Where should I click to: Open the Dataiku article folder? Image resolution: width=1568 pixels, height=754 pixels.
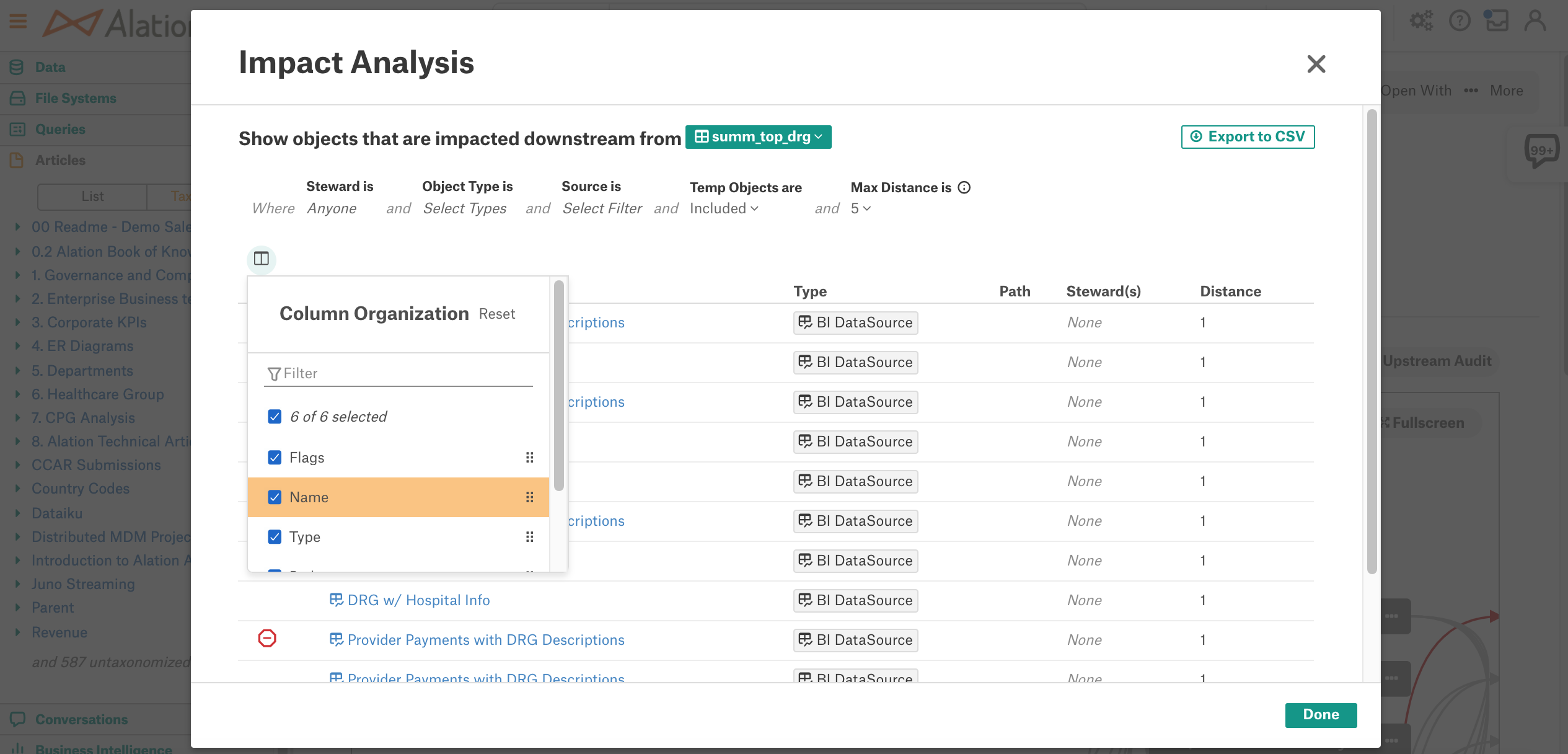[57, 513]
